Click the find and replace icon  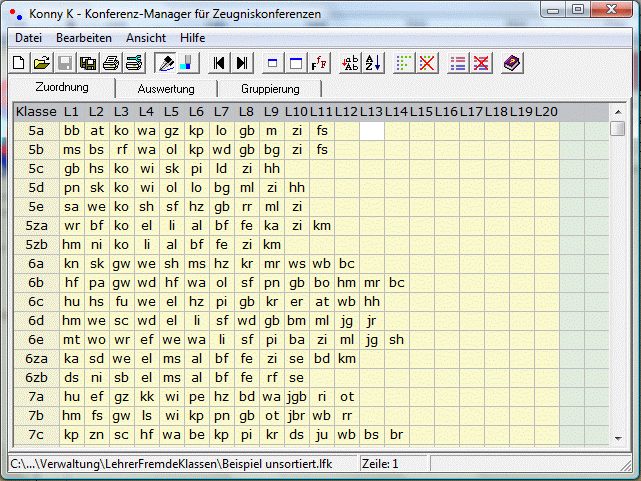(351, 63)
